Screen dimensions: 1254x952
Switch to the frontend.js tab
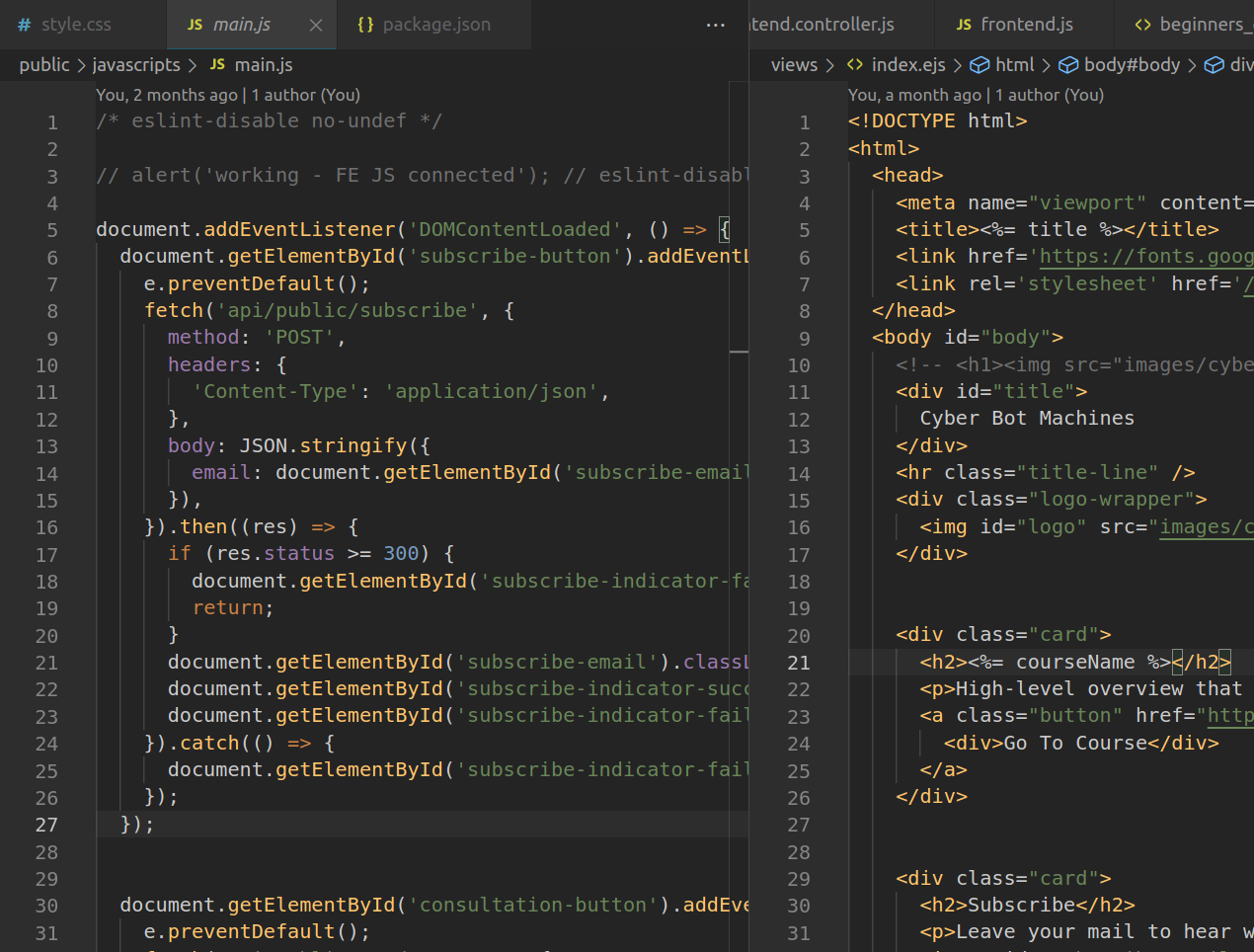point(1026,25)
